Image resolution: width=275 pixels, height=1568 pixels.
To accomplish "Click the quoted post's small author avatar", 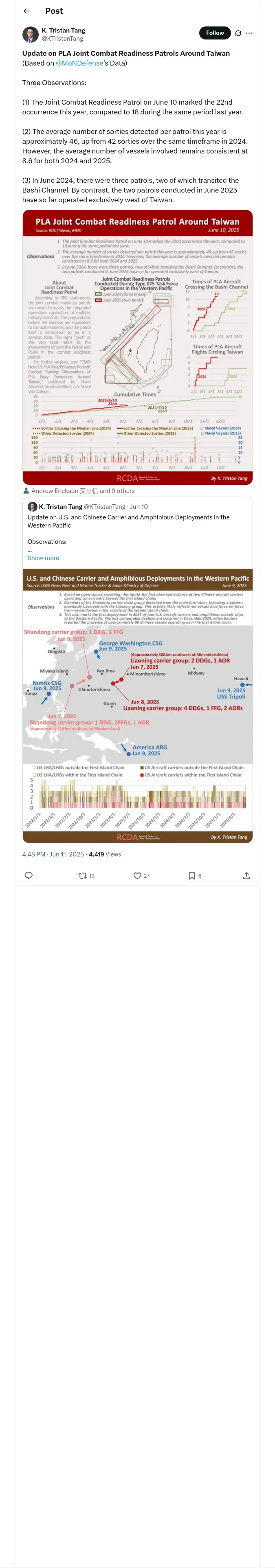I will pos(32,506).
